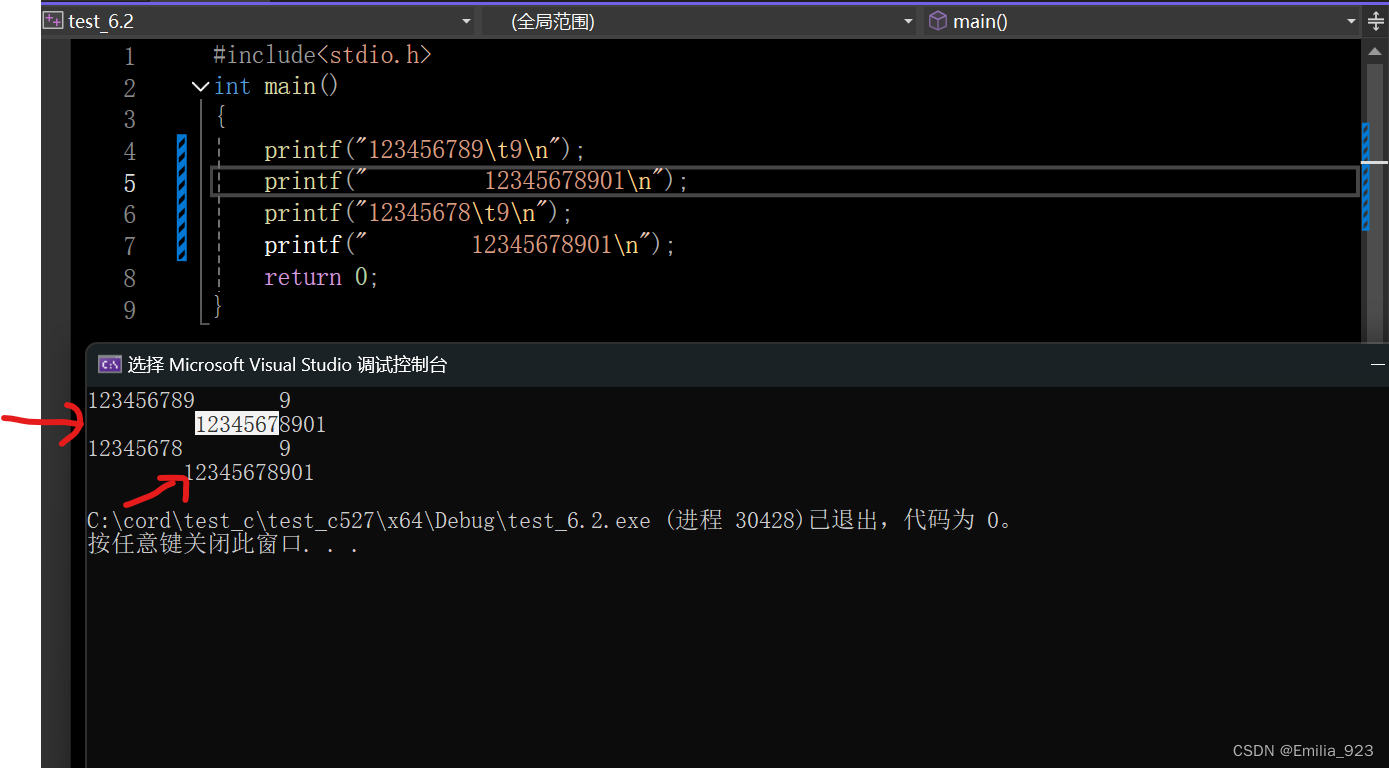Click line number 1 in the gutter
The height and width of the screenshot is (768, 1389).
coord(129,56)
